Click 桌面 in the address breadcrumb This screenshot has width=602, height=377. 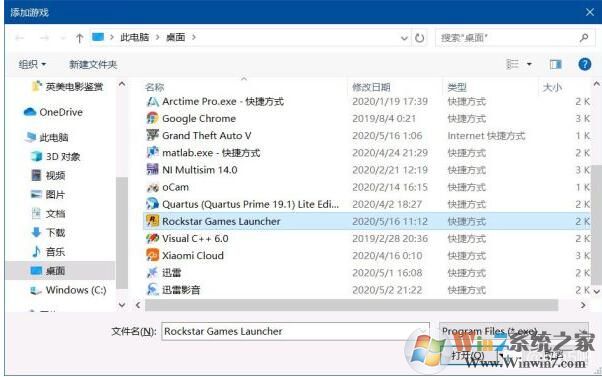175,37
